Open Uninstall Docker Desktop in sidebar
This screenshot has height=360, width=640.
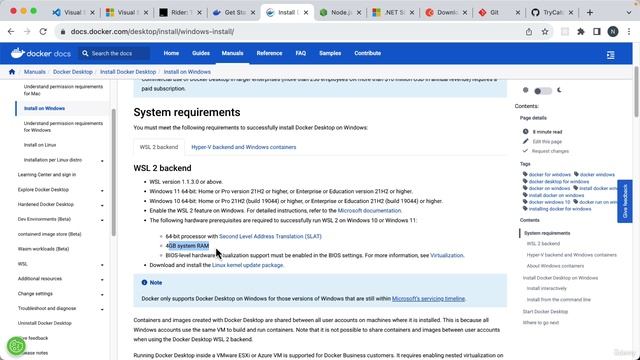click(x=44, y=323)
